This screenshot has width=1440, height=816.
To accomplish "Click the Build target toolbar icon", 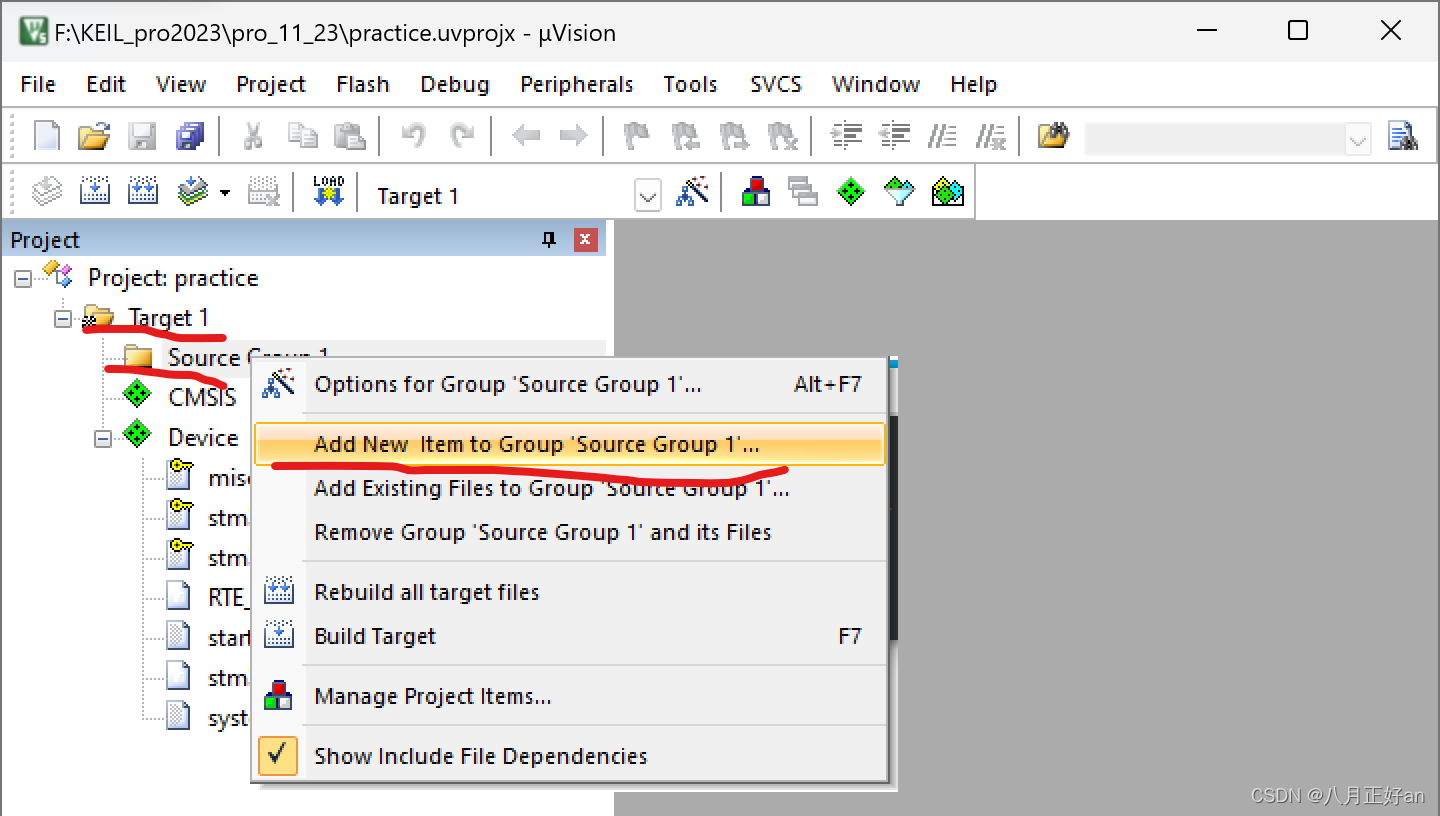I will point(94,191).
